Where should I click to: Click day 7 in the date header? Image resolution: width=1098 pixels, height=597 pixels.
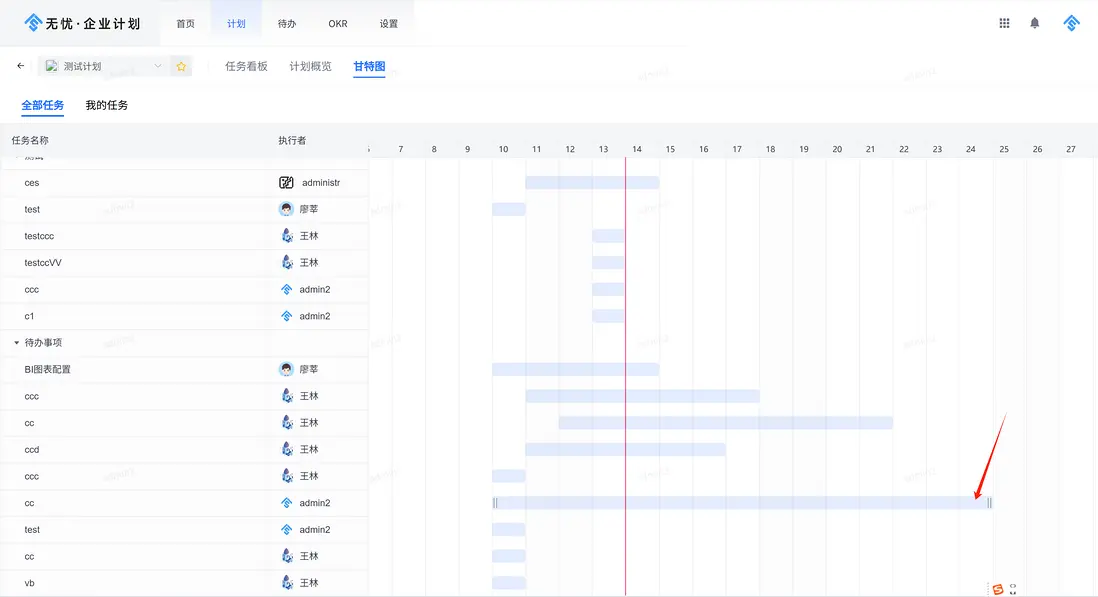401,149
